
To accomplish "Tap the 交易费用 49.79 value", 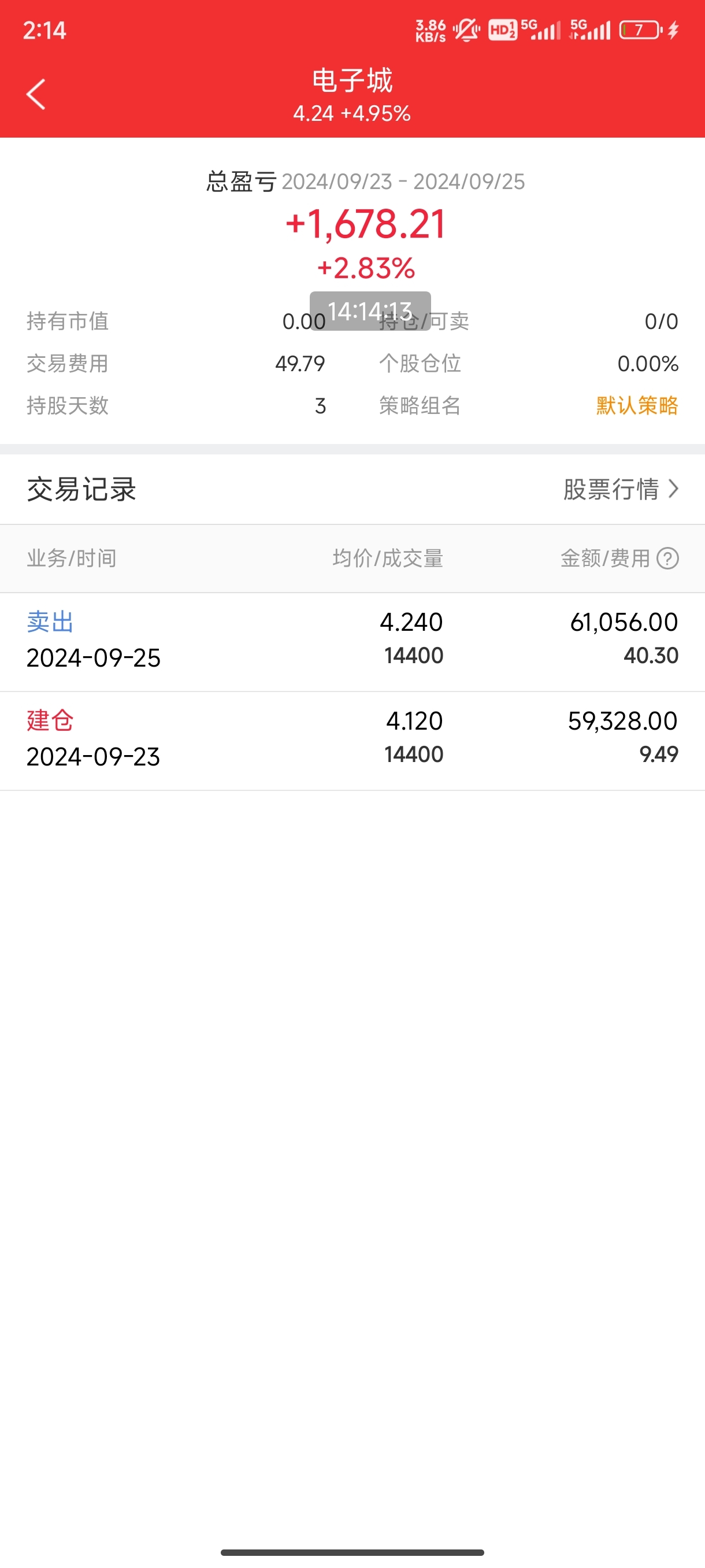I will click(x=300, y=364).
